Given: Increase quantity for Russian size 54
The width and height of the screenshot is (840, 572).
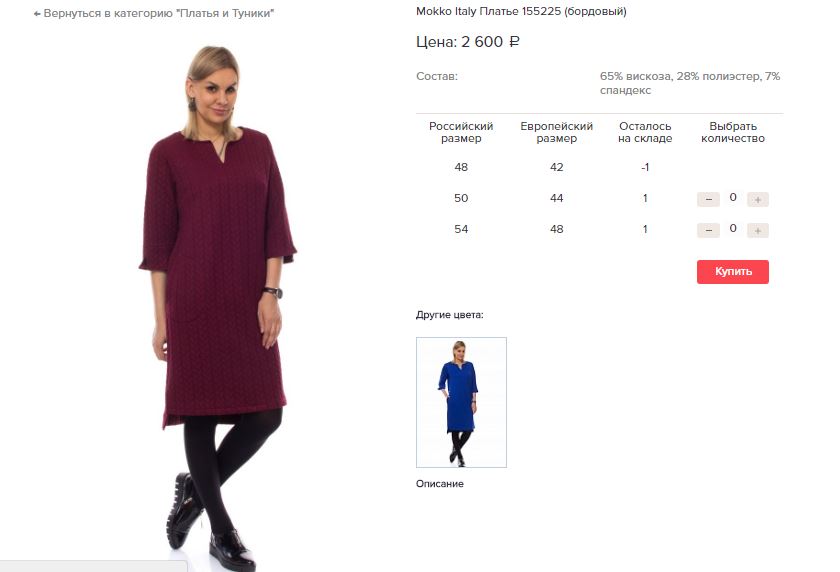Looking at the screenshot, I should [758, 230].
